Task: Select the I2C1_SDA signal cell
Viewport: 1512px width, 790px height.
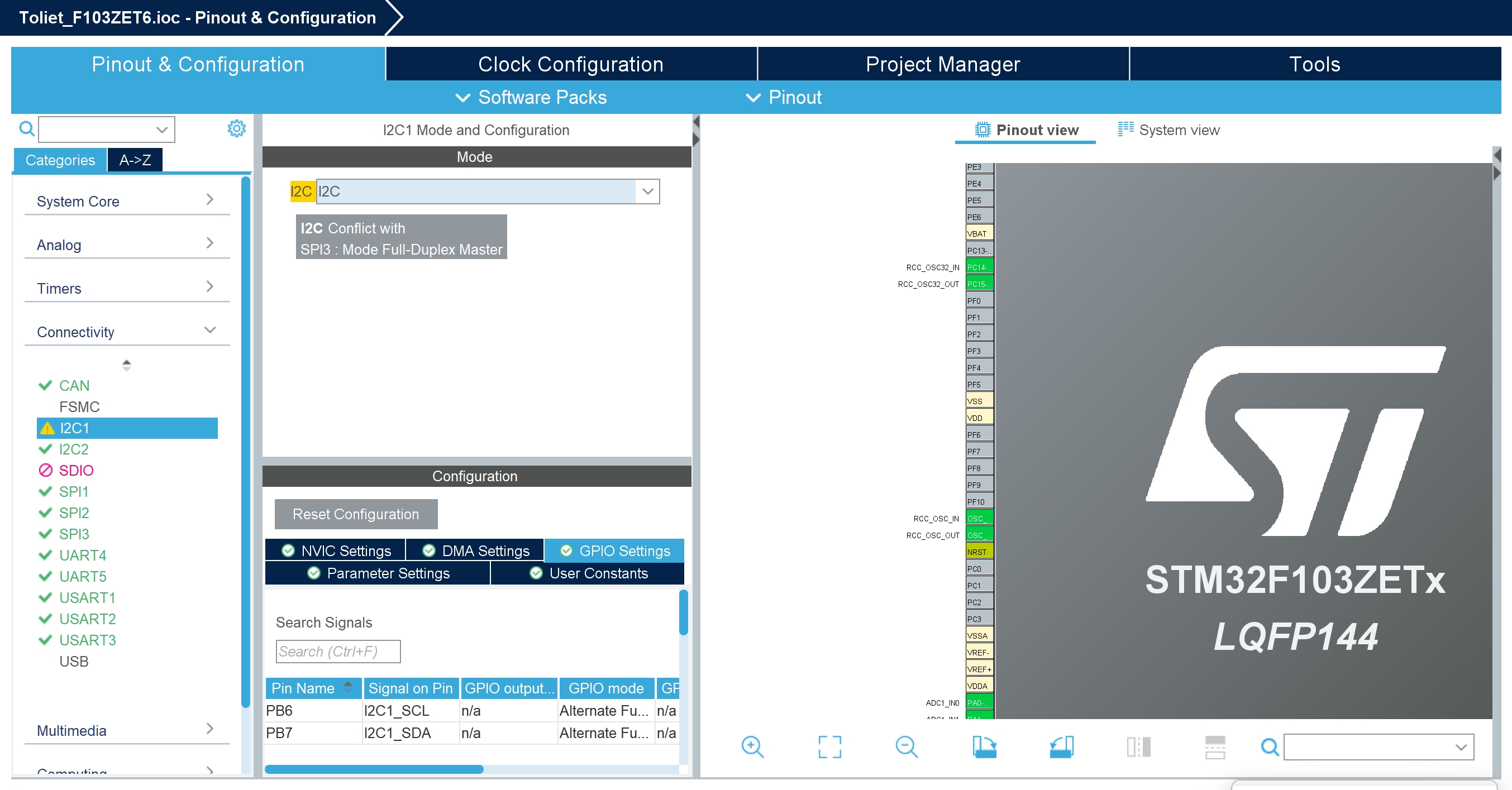Action: coord(411,732)
